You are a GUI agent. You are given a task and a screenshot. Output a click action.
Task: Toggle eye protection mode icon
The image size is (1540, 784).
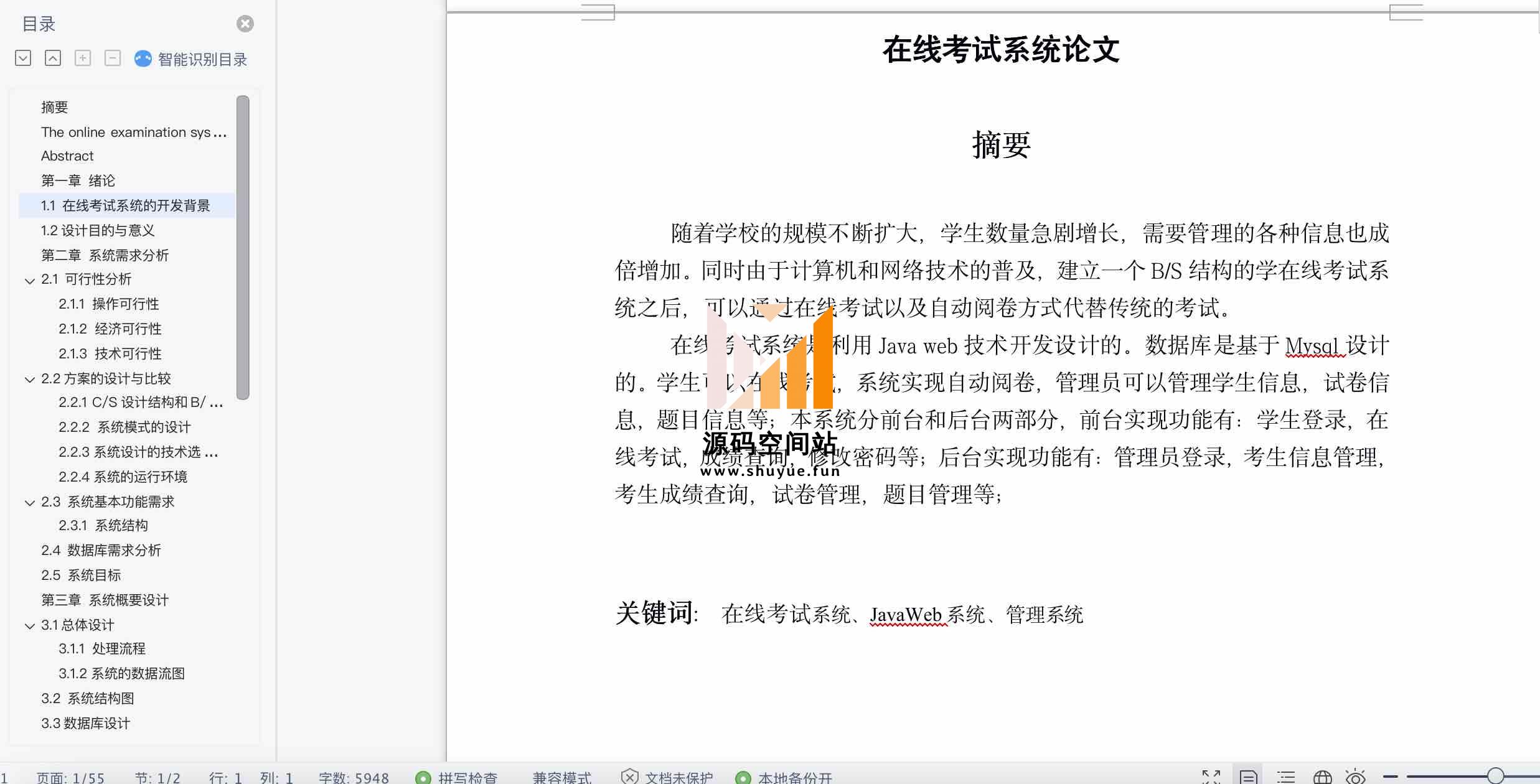[1355, 777]
